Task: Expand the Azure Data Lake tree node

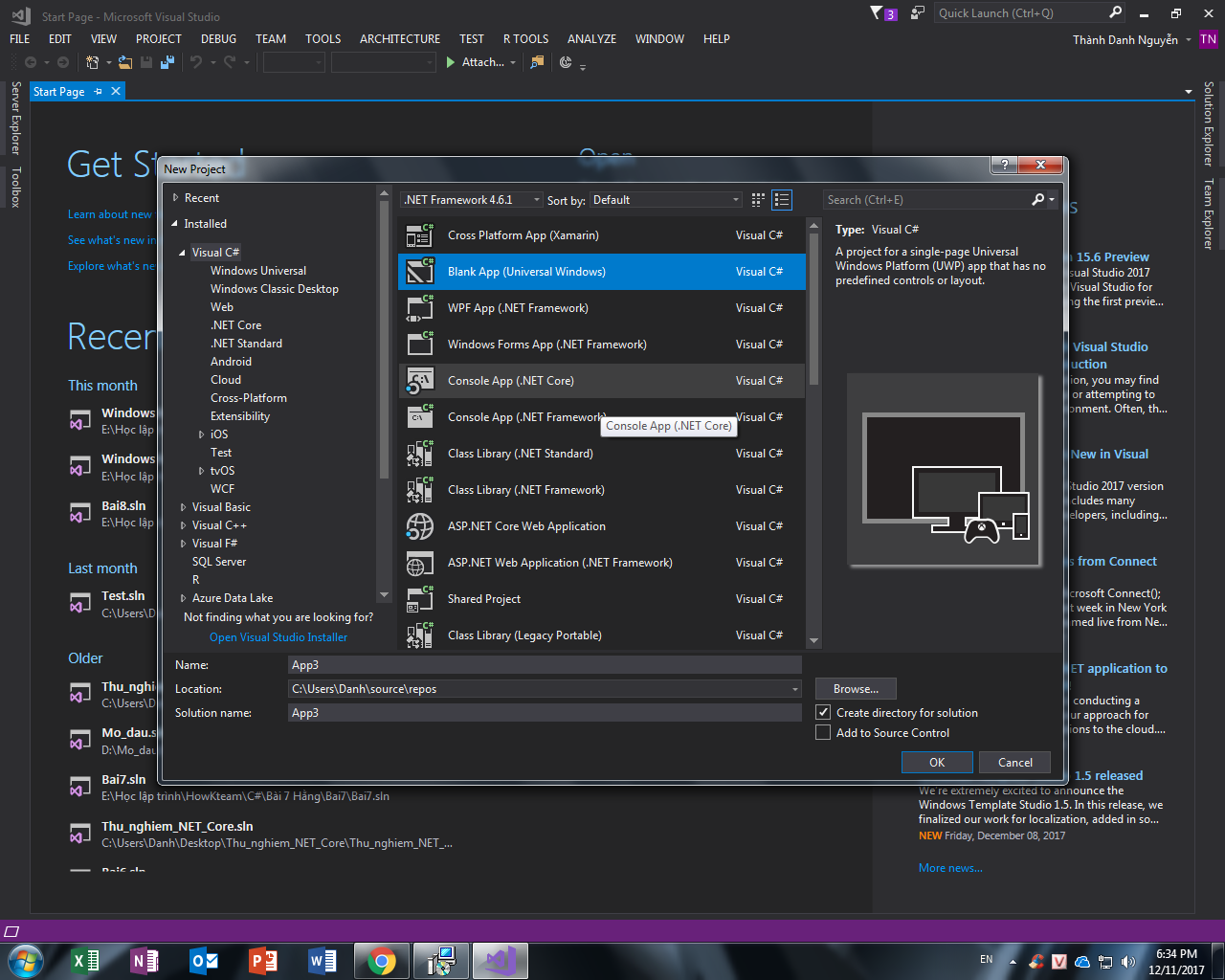Action: 183,598
